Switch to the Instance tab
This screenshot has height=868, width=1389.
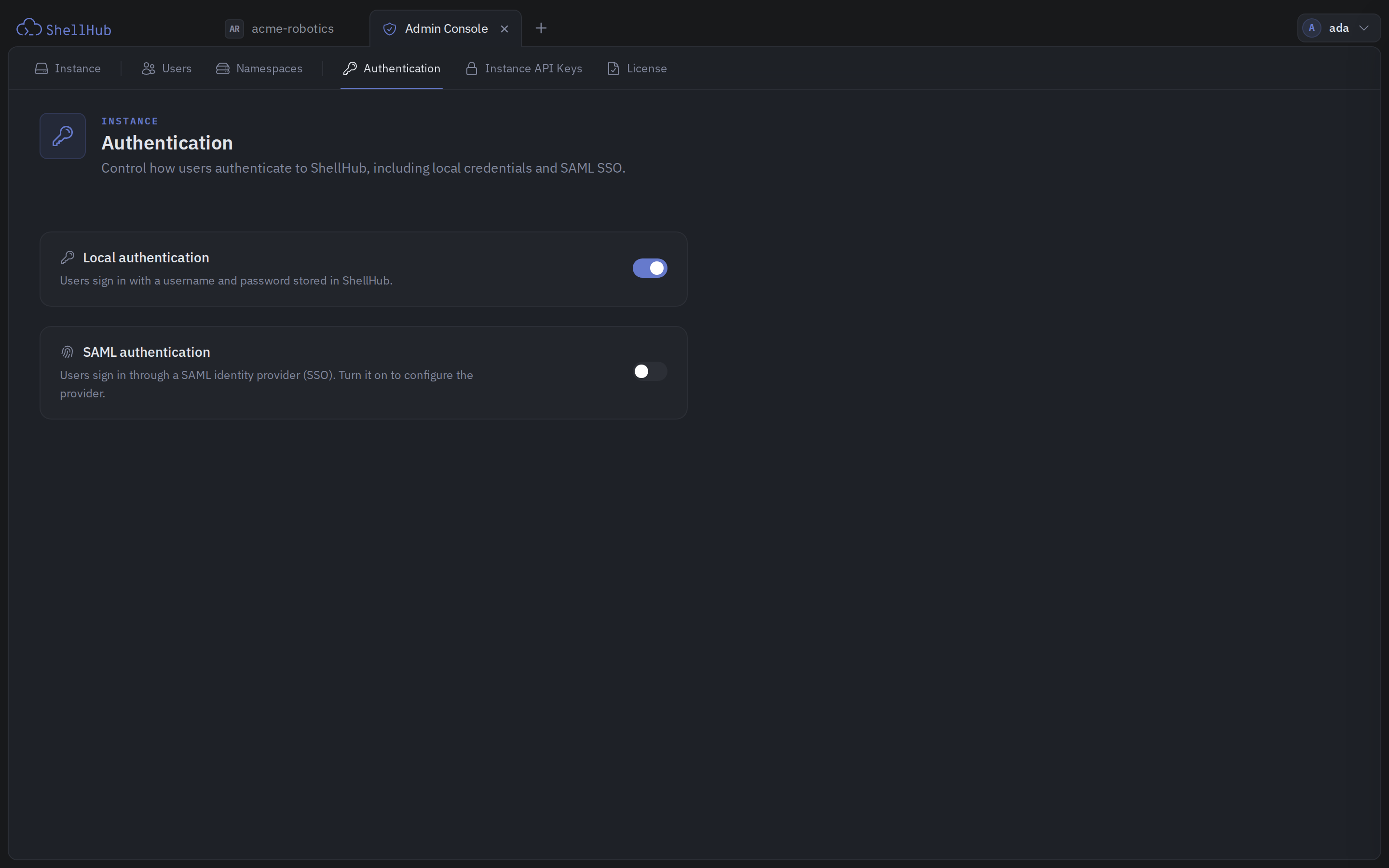(68, 68)
